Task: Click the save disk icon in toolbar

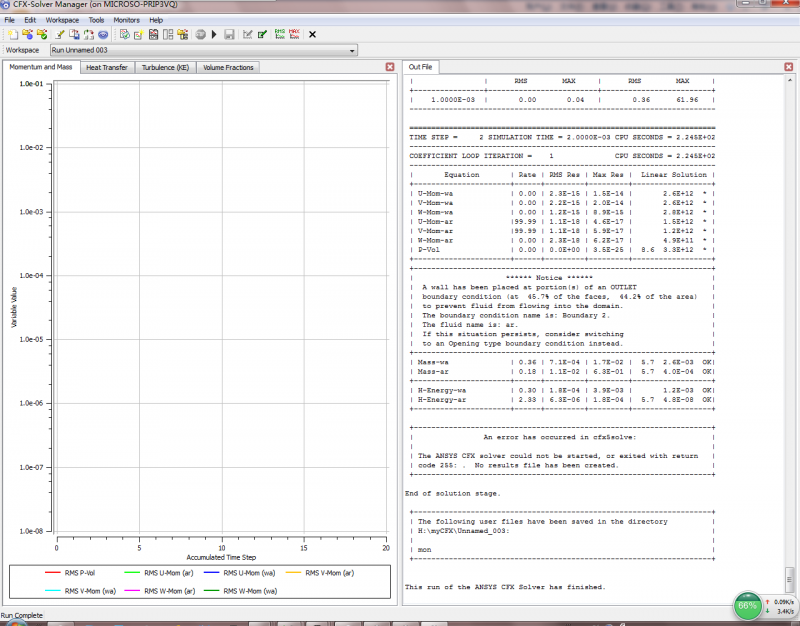Action: (x=229, y=34)
